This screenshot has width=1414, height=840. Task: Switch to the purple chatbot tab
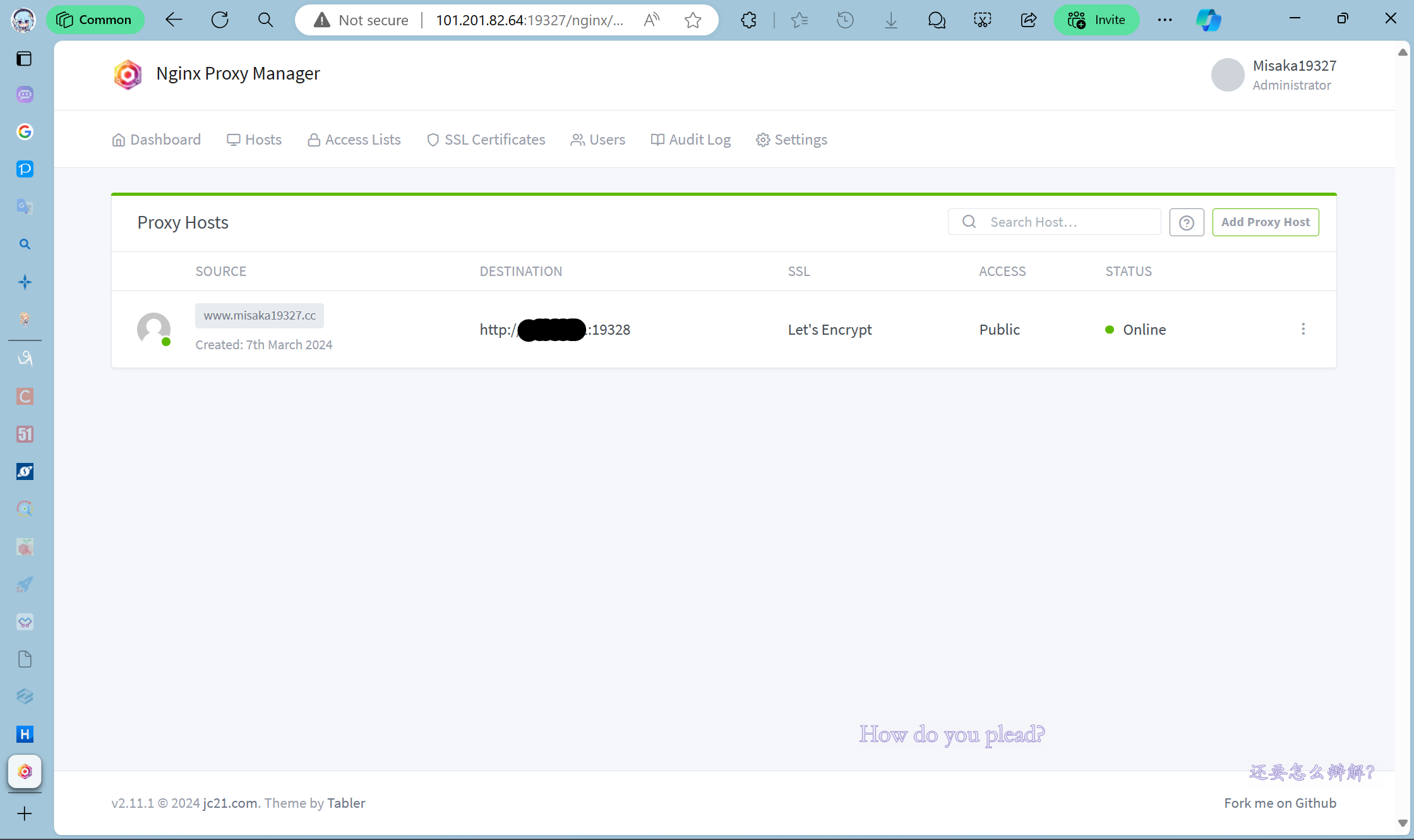point(25,95)
